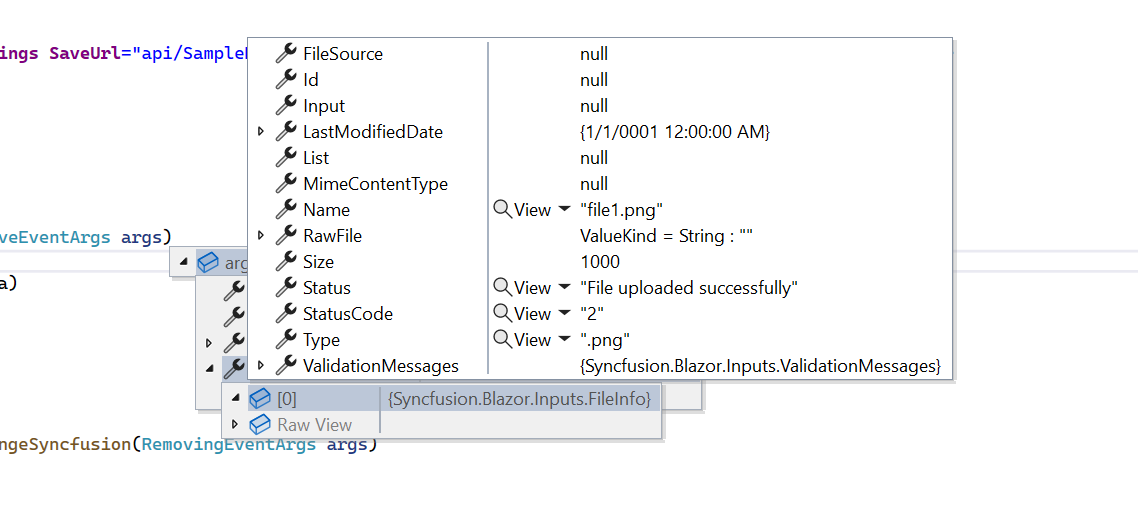Open the visualizer dropdown arrow for Name
Image resolution: width=1138 pixels, height=526 pixels.
click(x=565, y=211)
